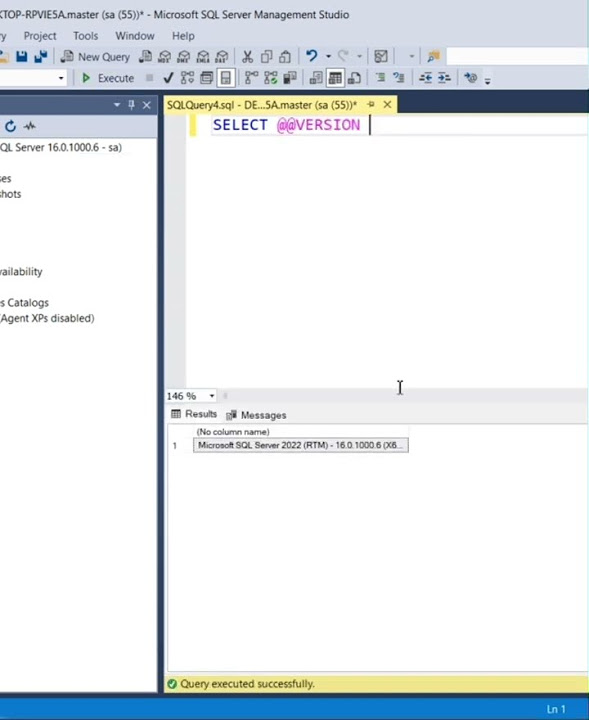Click the Paste icon
The image size is (589, 720).
285,56
